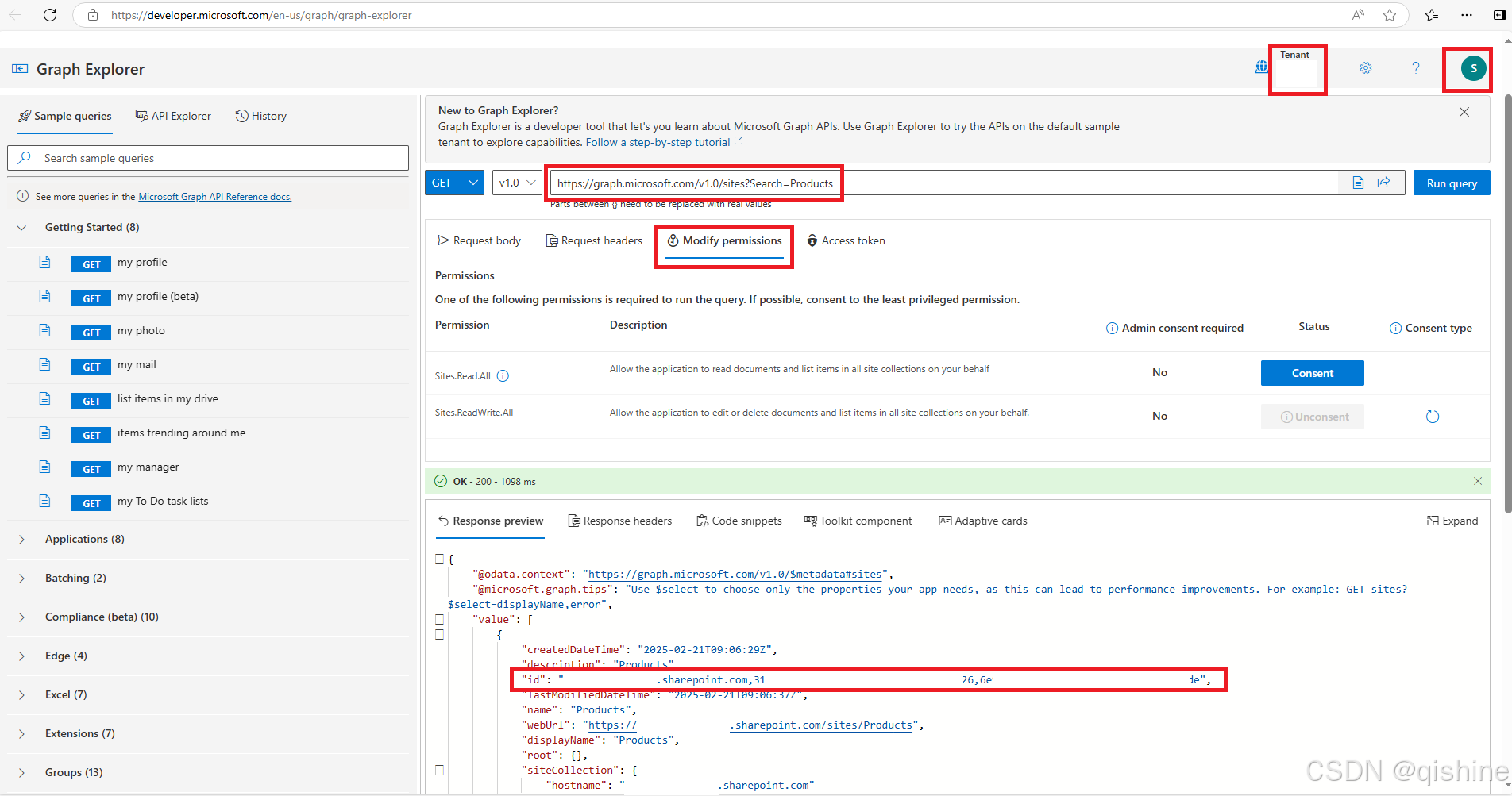Click the browser refresh button

click(50, 15)
